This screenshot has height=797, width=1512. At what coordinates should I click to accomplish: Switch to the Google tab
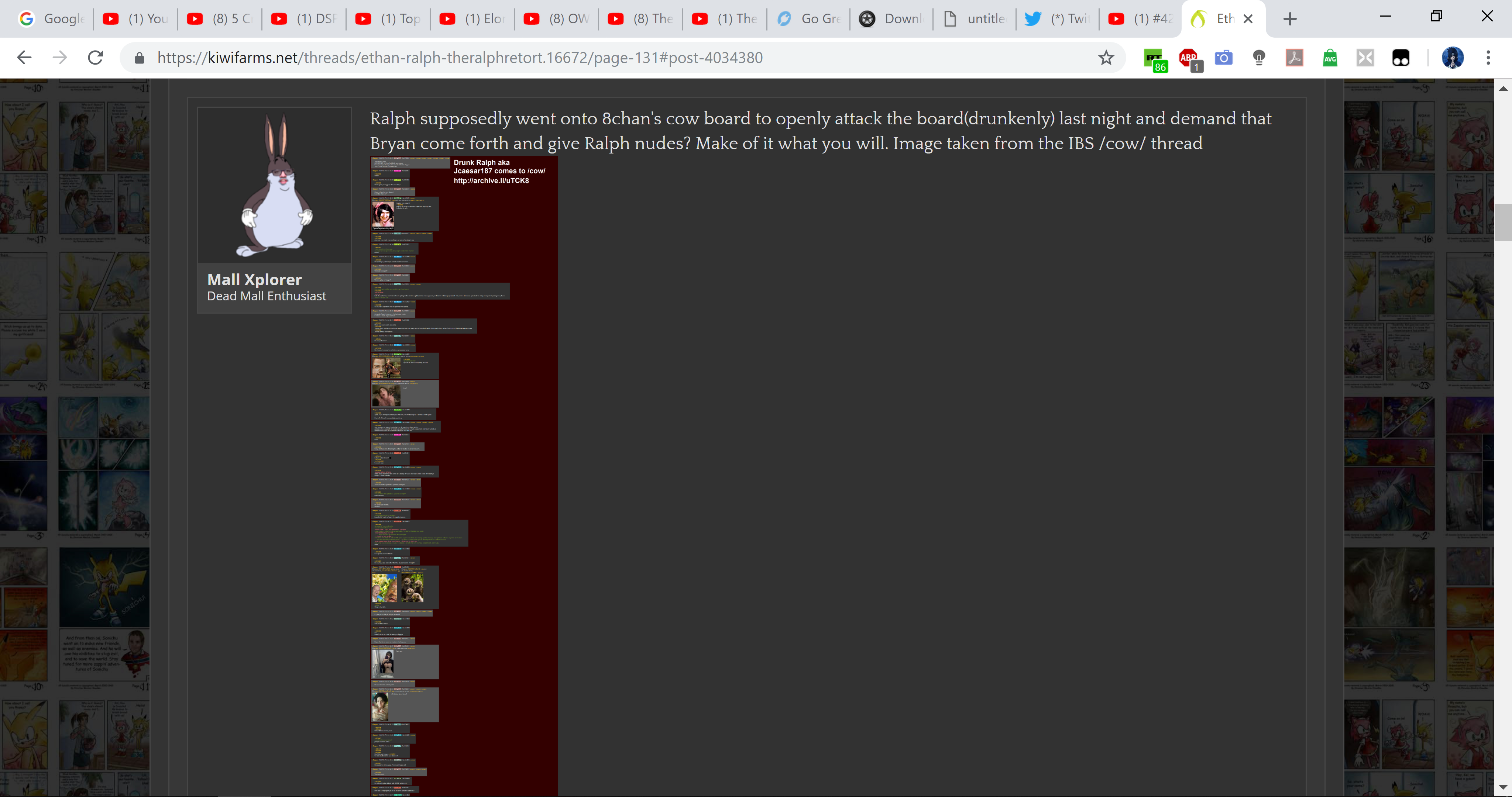coord(52,19)
